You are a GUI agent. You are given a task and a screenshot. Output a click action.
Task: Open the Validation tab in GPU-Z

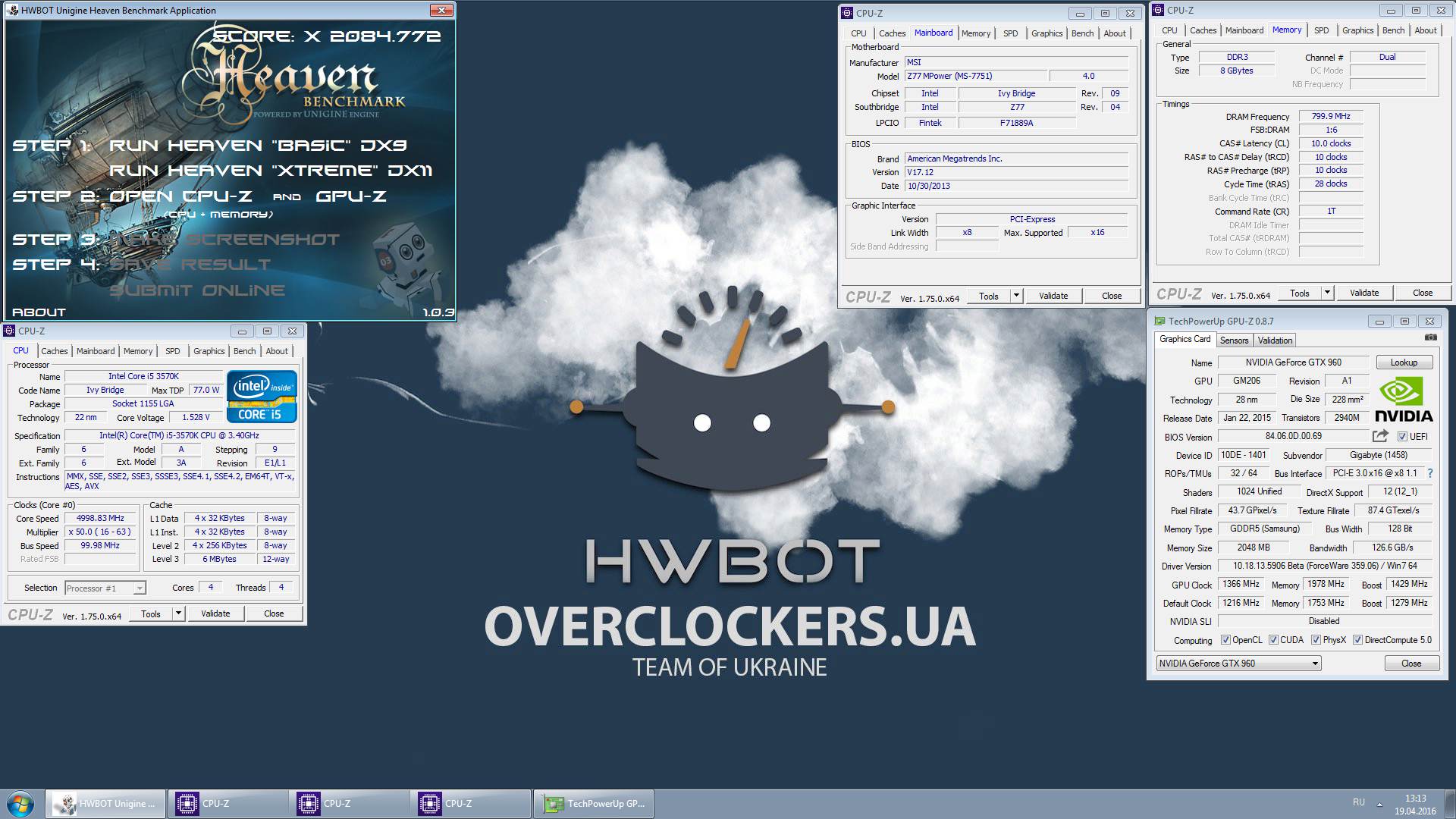(1275, 340)
